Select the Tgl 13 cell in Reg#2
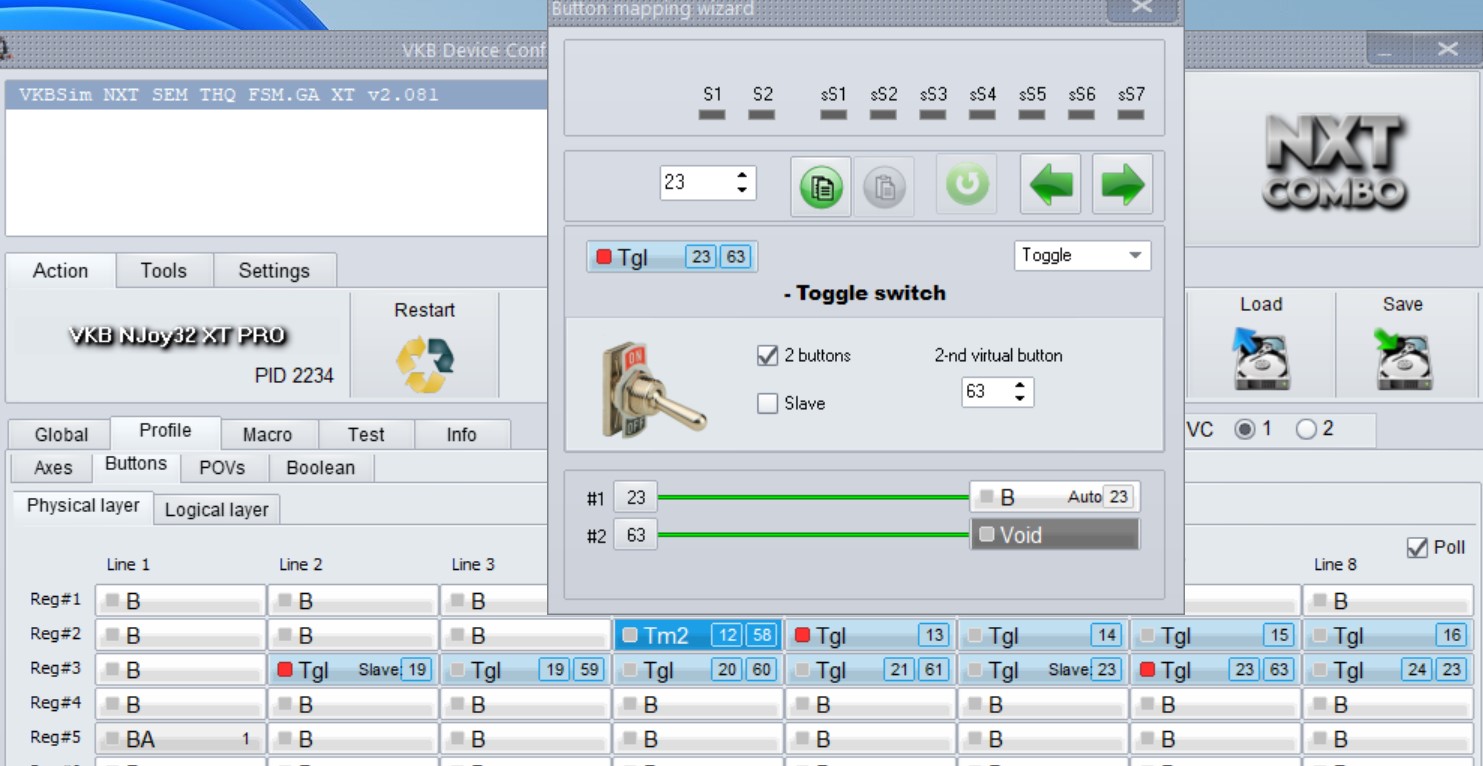 coord(871,635)
